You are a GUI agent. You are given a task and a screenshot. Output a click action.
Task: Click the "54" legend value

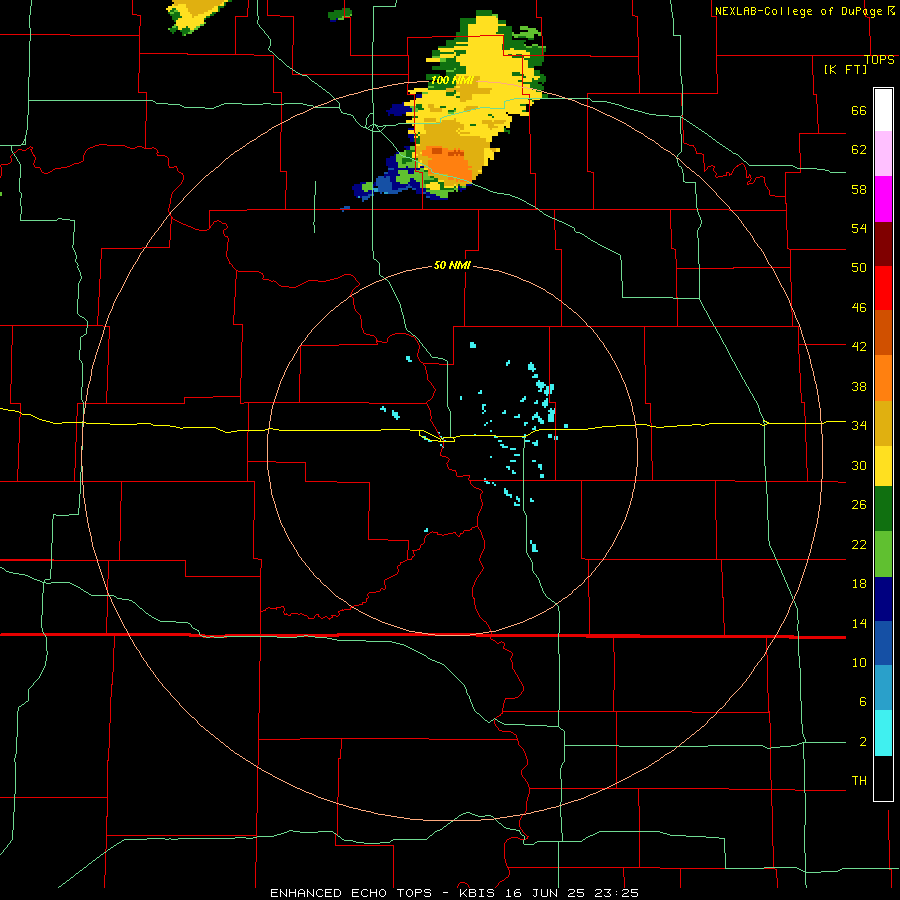859,228
